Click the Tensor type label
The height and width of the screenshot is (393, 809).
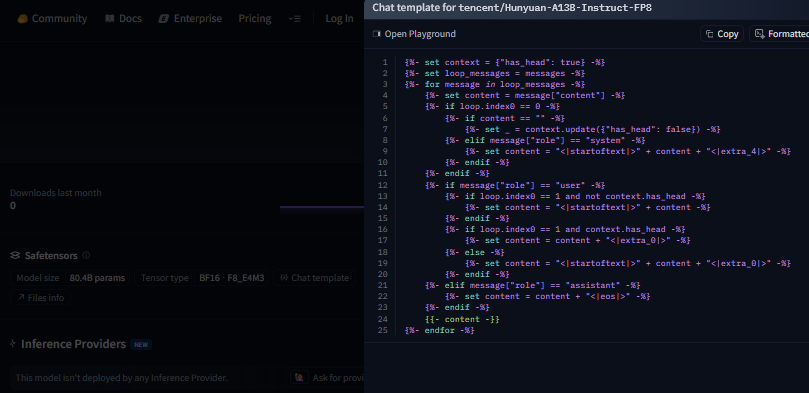pos(165,278)
